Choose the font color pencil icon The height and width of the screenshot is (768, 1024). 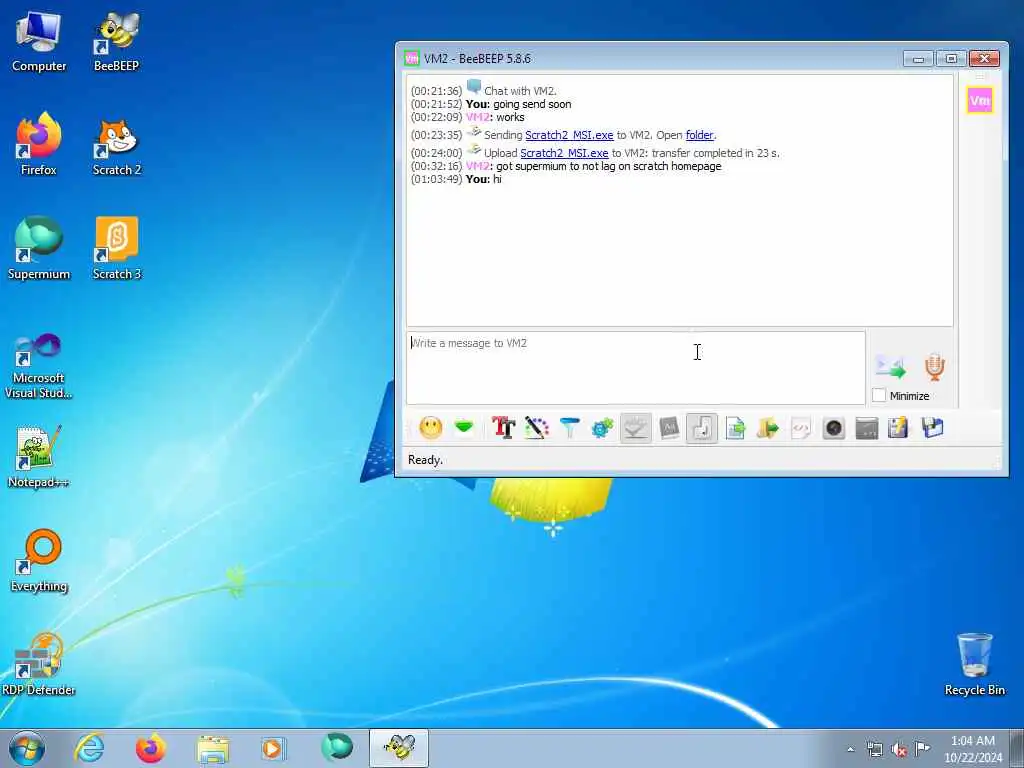(x=536, y=428)
